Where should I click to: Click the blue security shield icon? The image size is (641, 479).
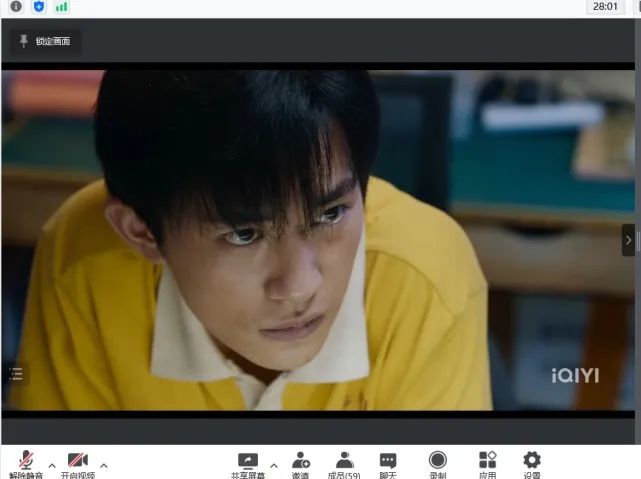(x=39, y=7)
